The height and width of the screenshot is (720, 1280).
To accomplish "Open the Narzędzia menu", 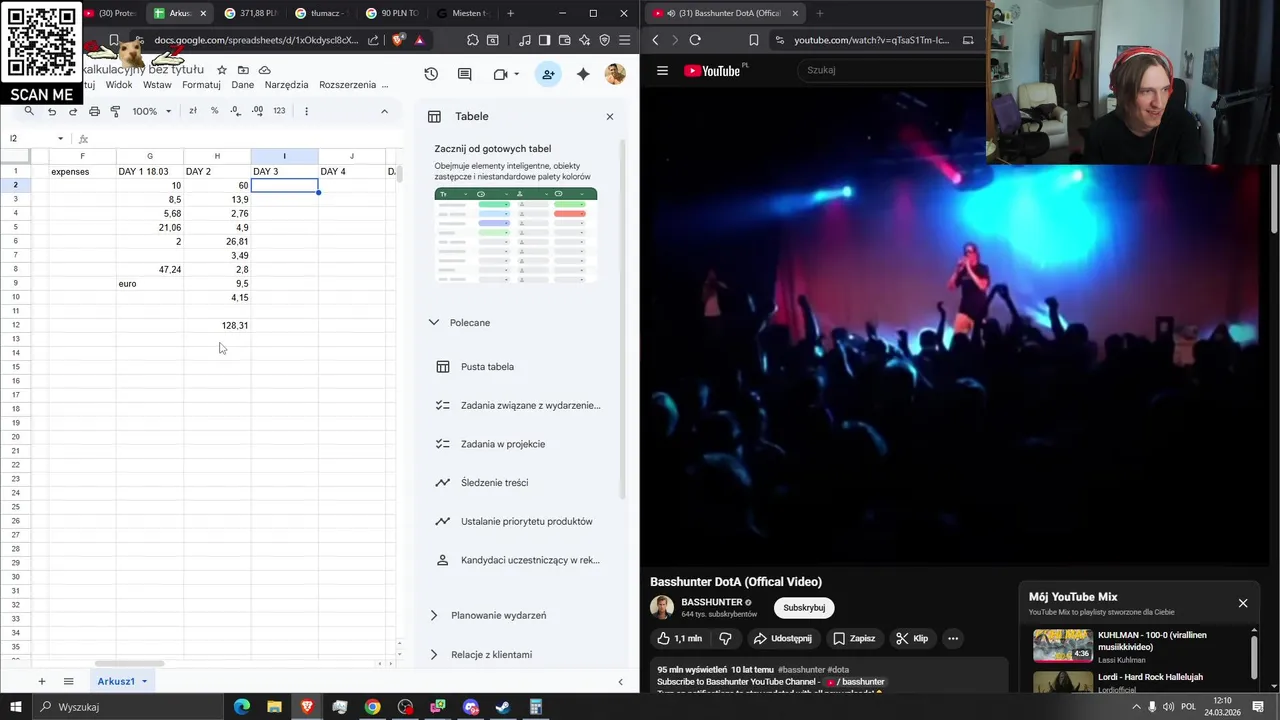I will pos(287,85).
